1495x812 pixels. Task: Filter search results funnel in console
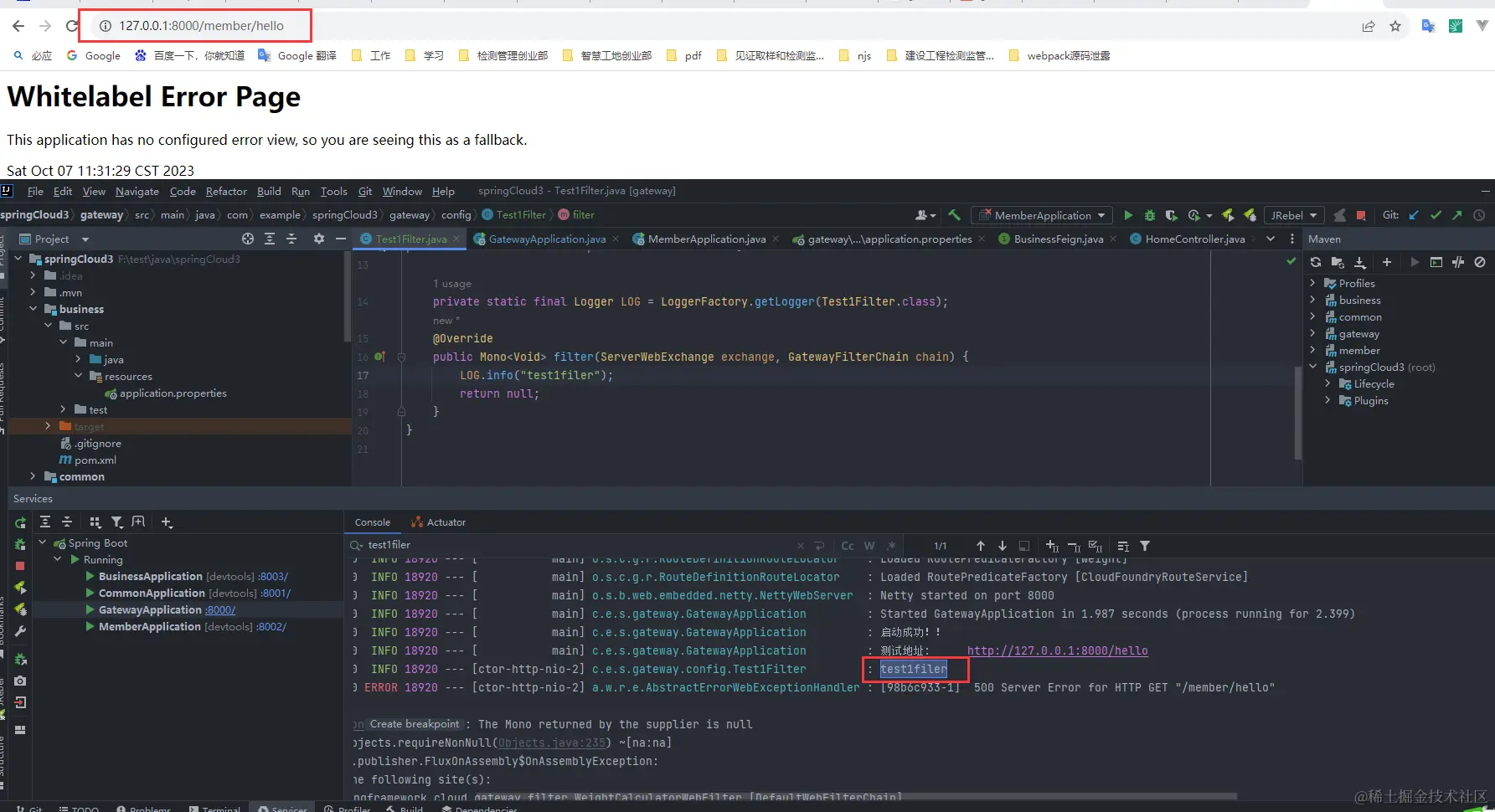coord(1145,546)
